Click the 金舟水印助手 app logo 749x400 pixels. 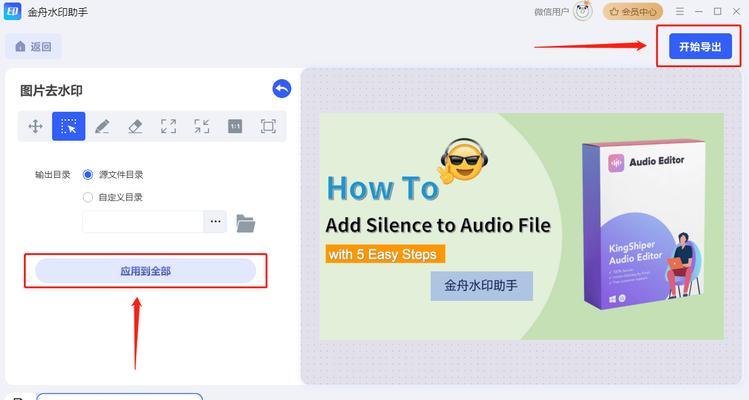tap(12, 11)
